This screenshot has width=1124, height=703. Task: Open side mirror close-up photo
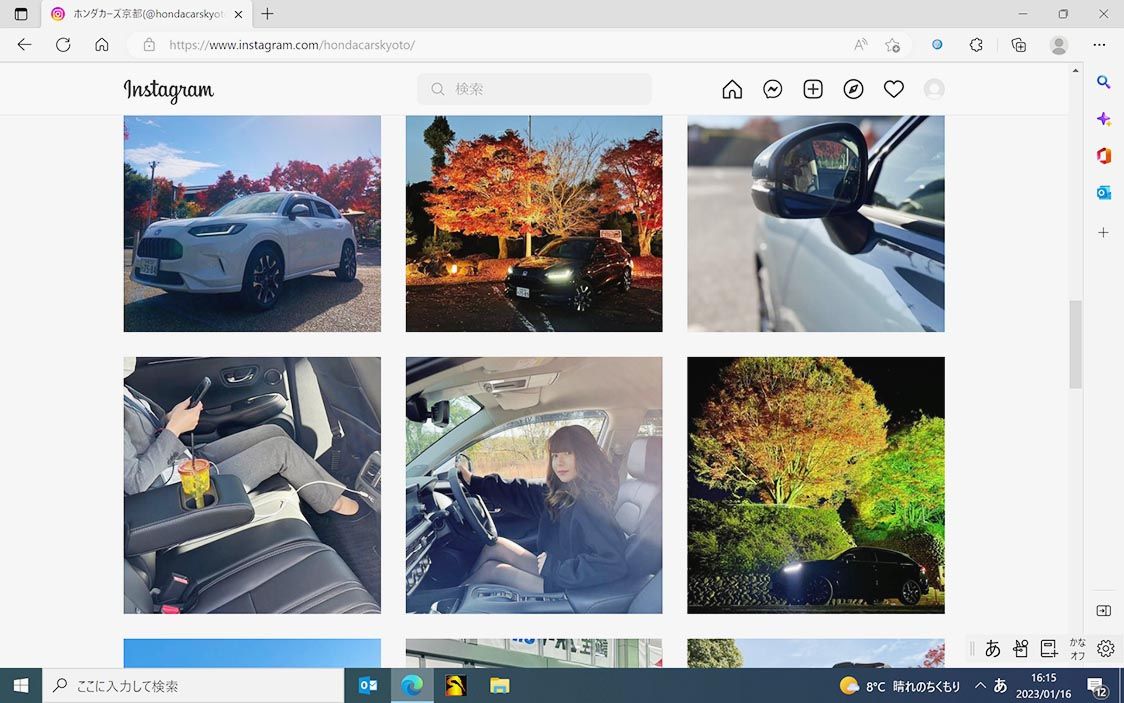point(816,223)
